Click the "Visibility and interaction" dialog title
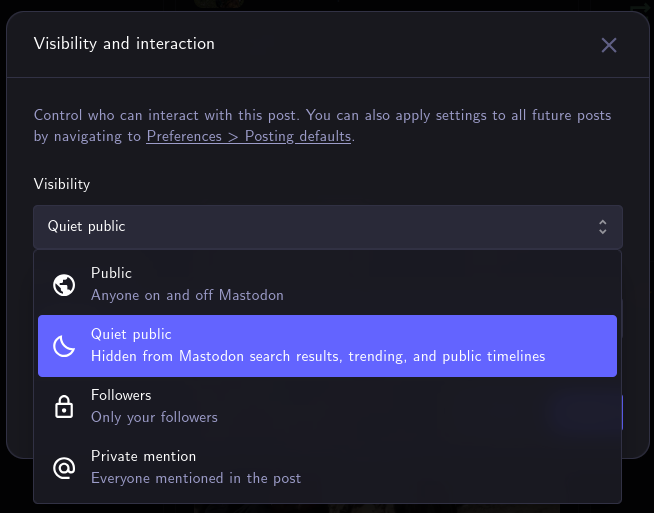The image size is (654, 513). coord(124,44)
